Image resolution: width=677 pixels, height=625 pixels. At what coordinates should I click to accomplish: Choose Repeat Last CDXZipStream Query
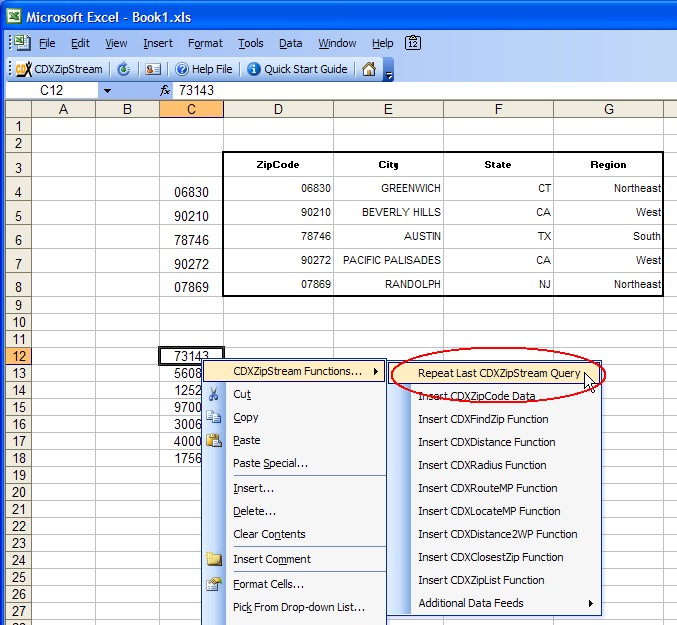tap(494, 373)
